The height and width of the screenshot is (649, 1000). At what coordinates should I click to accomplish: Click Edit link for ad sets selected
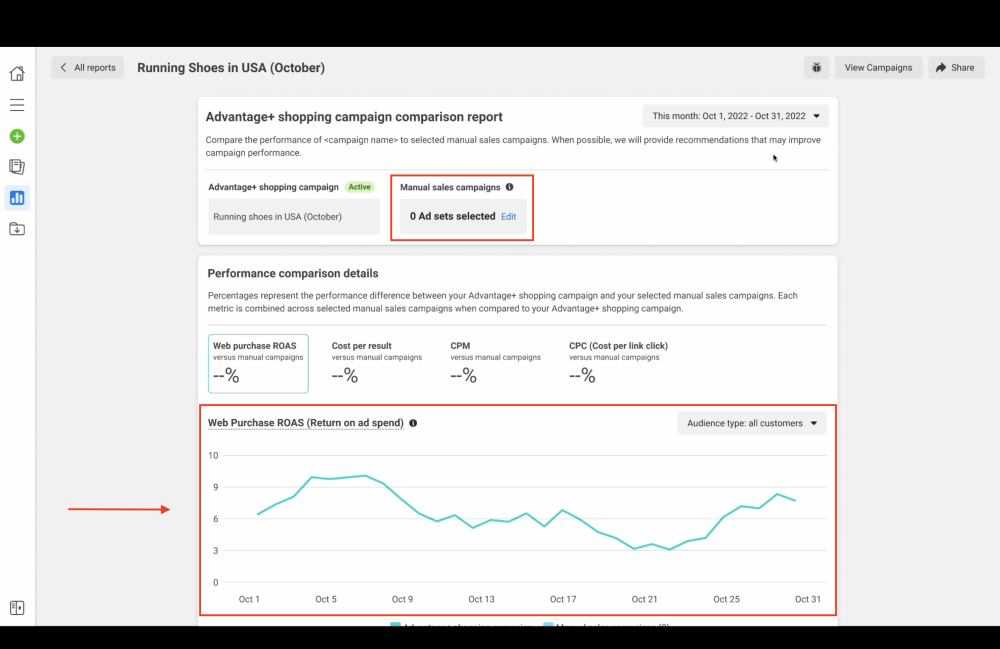(x=508, y=216)
